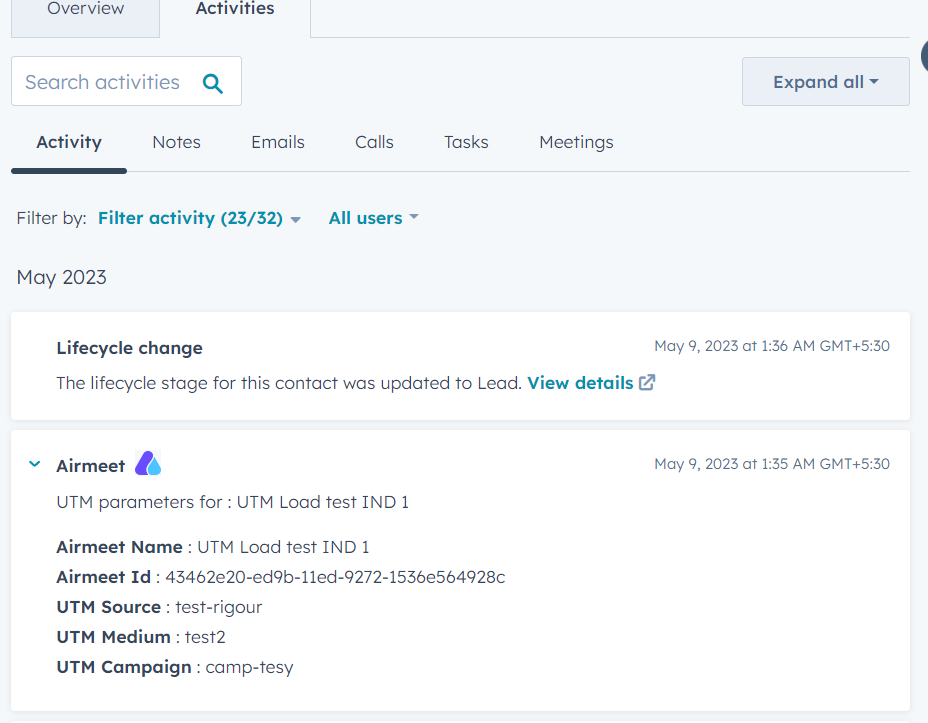928x723 pixels.
Task: Click the external link icon beside View details
Action: pyautogui.click(x=647, y=382)
